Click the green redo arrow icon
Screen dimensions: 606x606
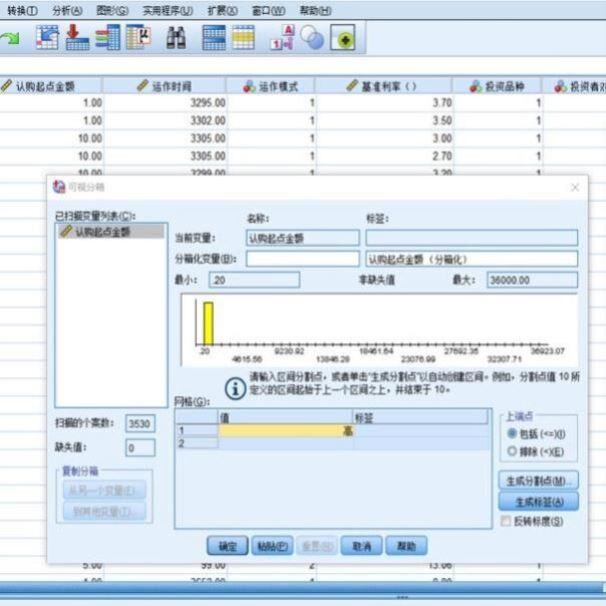10,39
